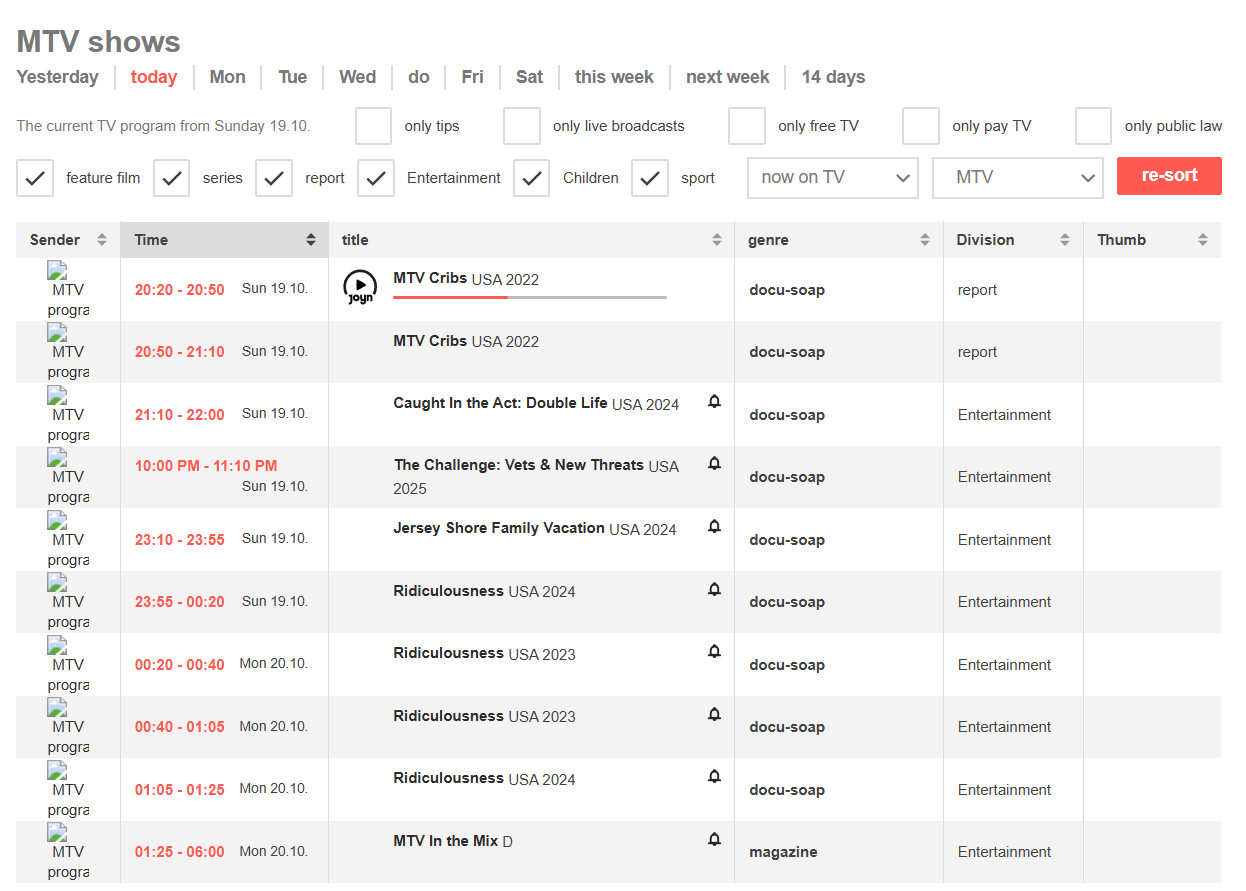Uncheck the sport checkbox
The width and height of the screenshot is (1246, 891).
click(x=650, y=178)
